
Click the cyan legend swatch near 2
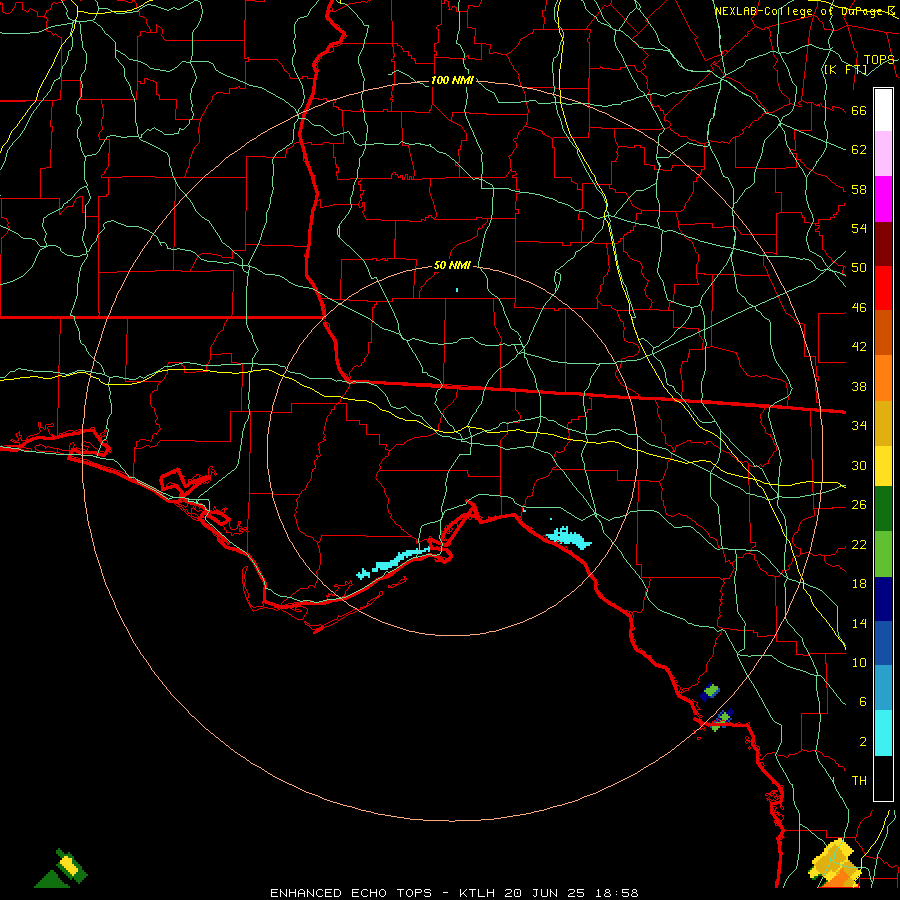pyautogui.click(x=883, y=733)
